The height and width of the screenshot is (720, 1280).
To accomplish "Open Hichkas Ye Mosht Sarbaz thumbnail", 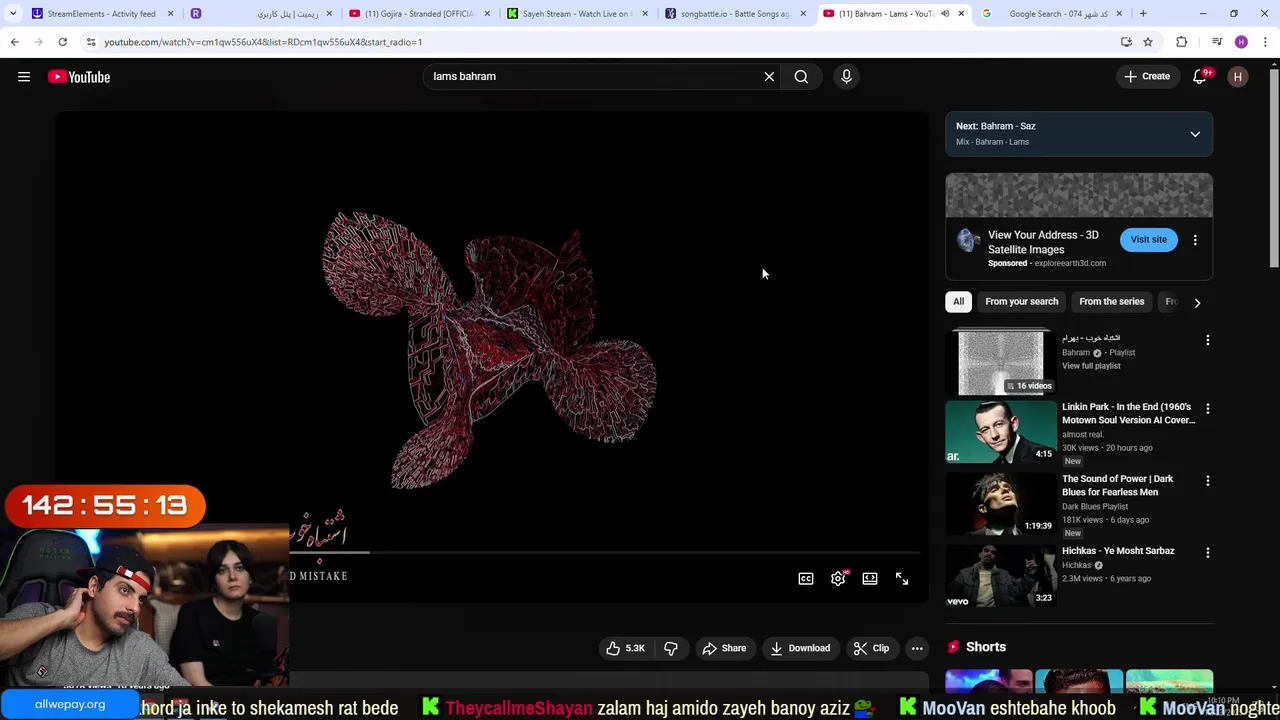I will (1001, 576).
